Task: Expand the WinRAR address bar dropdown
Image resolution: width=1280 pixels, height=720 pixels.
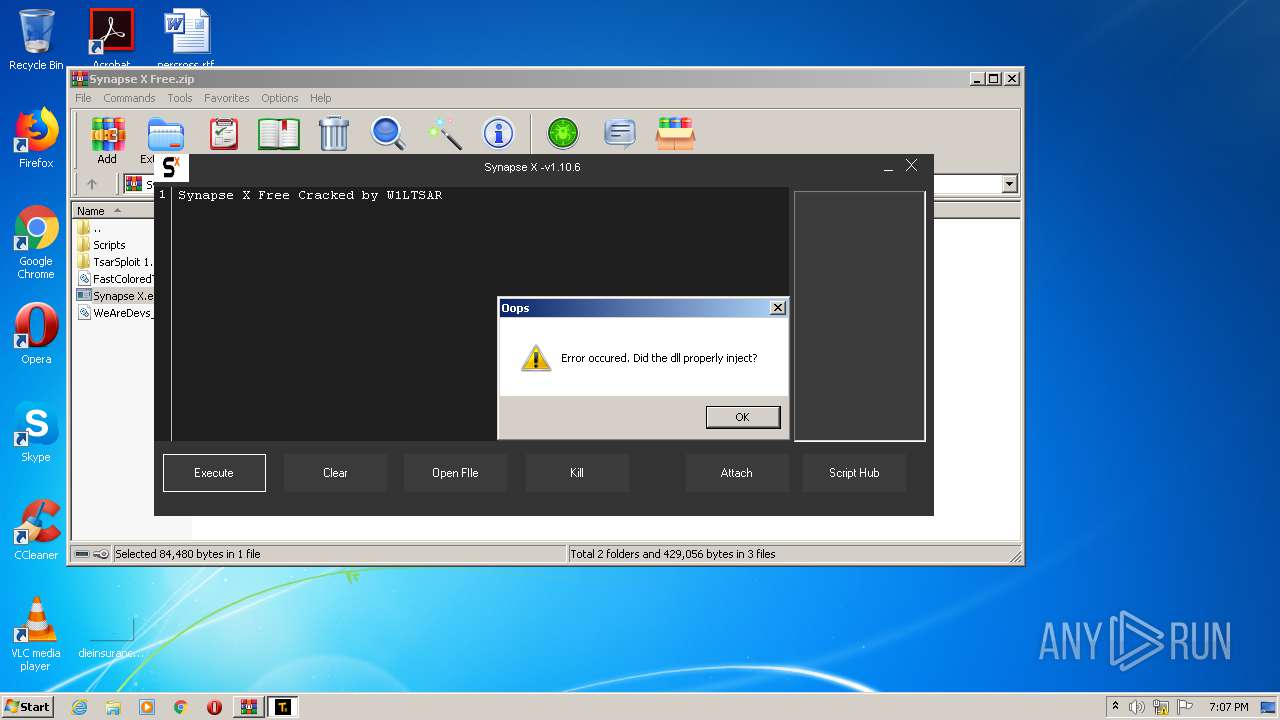Action: coord(1009,184)
